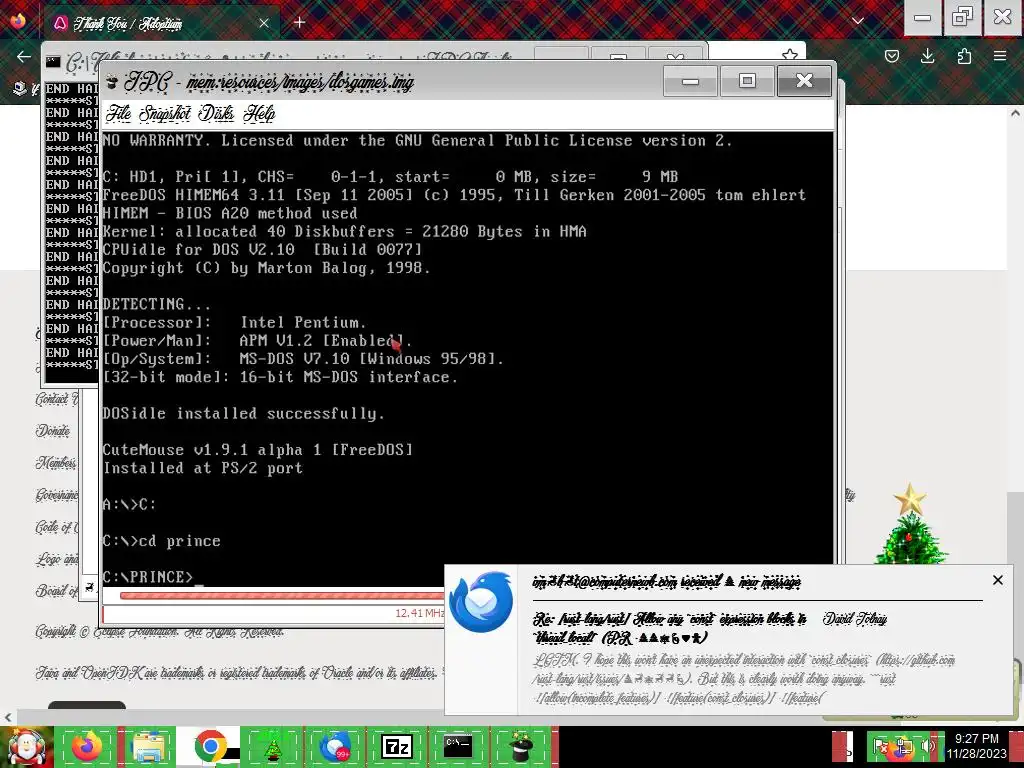The width and height of the screenshot is (1024, 768).
Task: Open the Christmas tree app on taskbar
Action: (x=272, y=746)
